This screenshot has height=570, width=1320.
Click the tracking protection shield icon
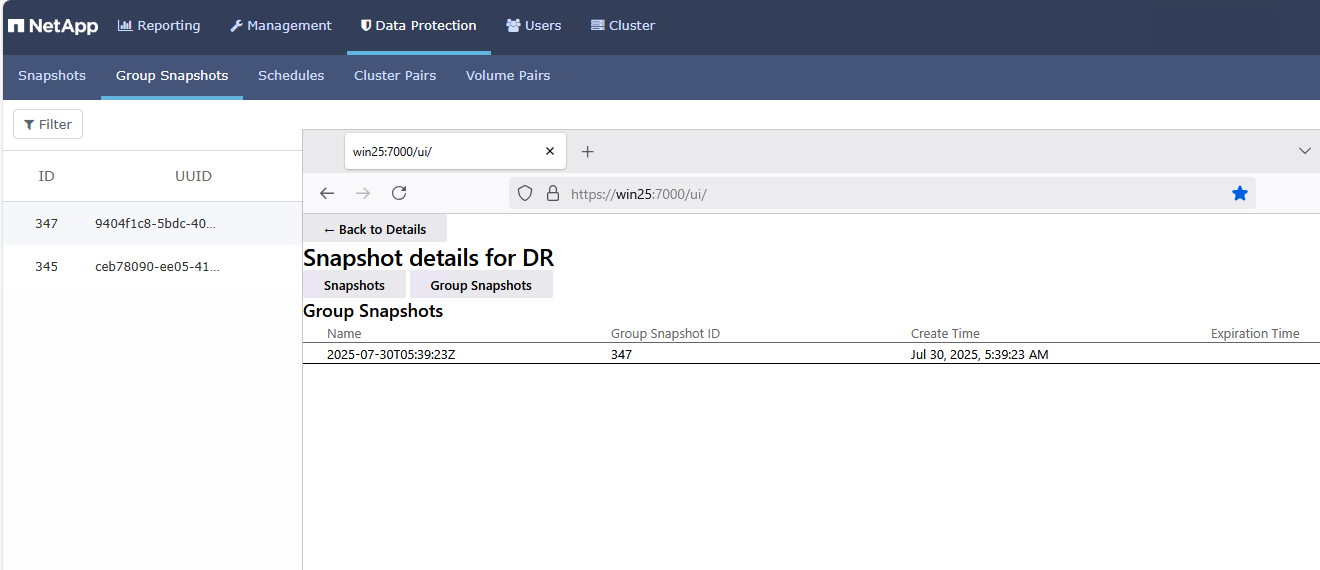coord(525,193)
